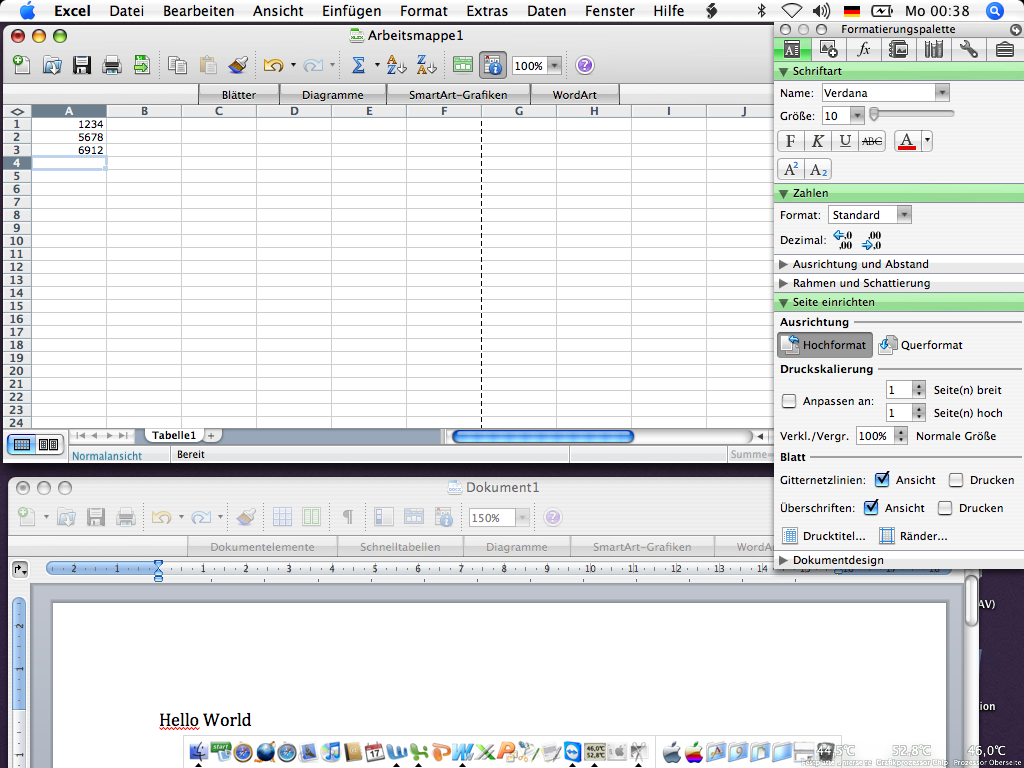The image size is (1024, 768).
Task: Open the font Name dropdown showing Verdana
Action: pyautogui.click(x=941, y=93)
